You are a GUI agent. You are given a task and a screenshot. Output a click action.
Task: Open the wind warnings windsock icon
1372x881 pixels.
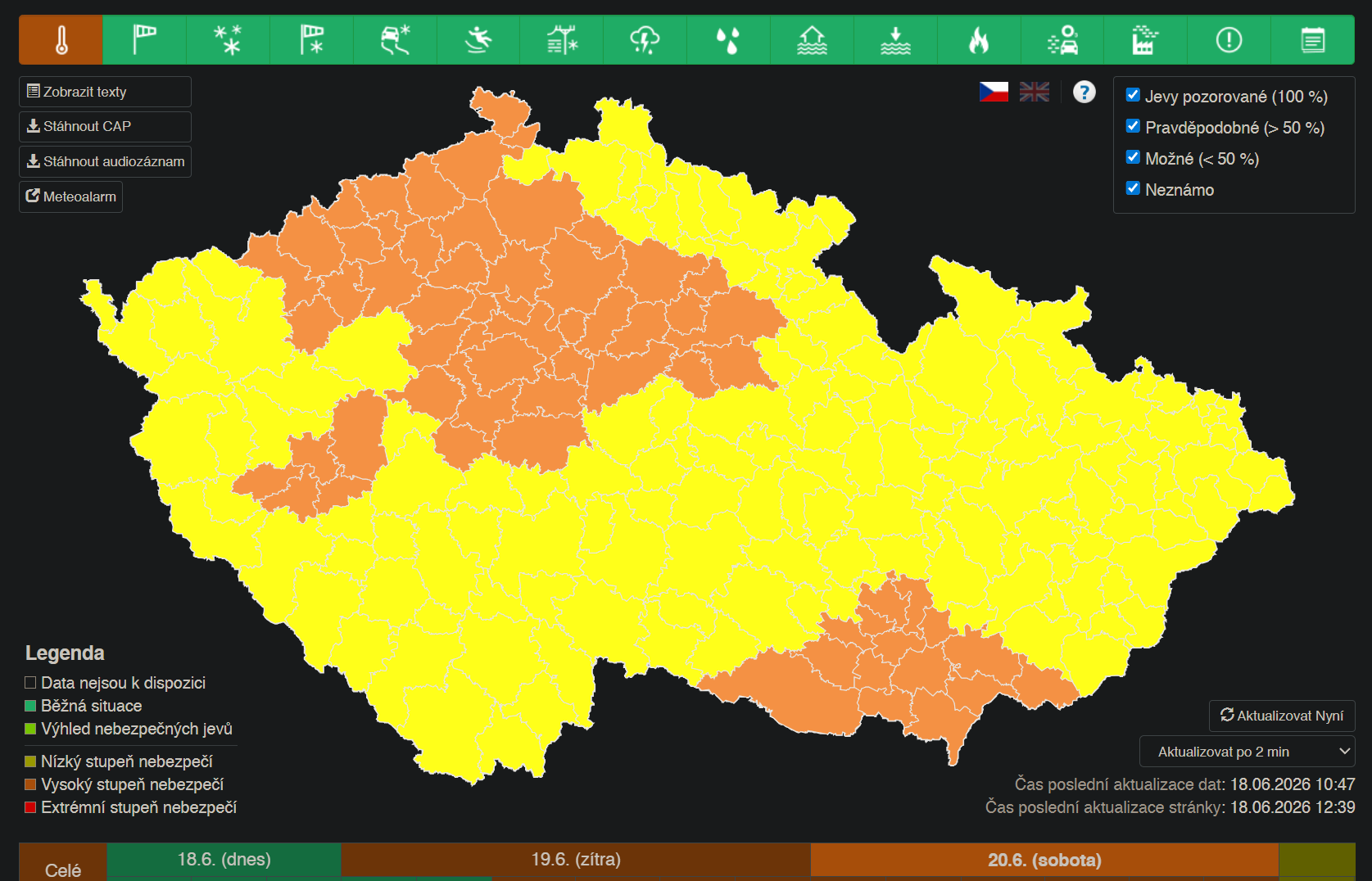pyautogui.click(x=145, y=39)
